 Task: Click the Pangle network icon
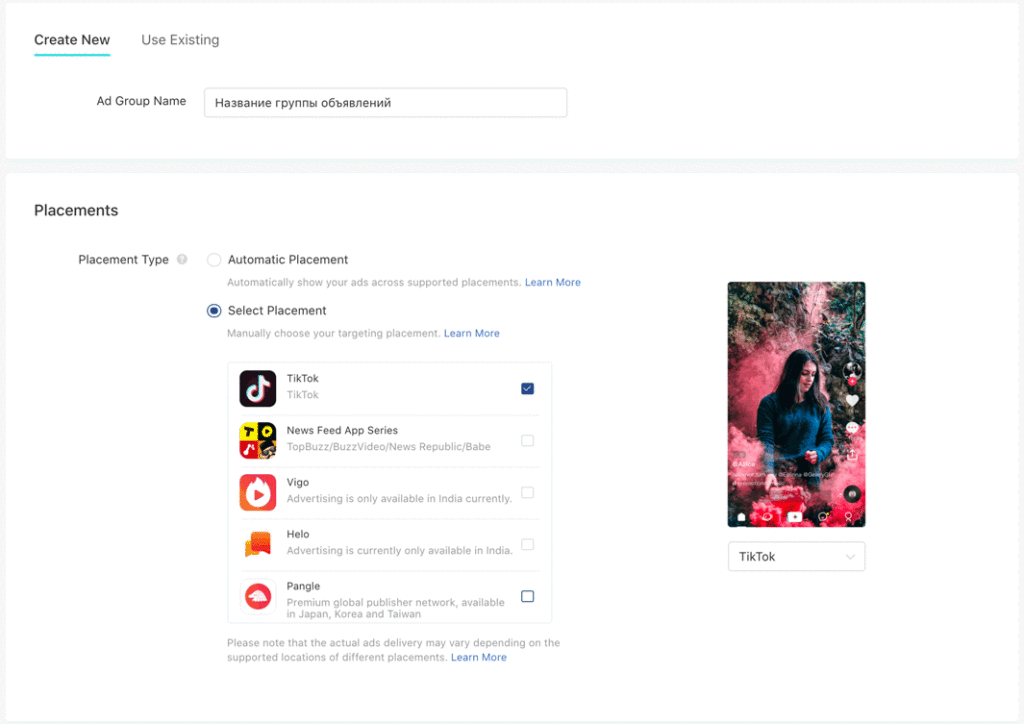click(x=257, y=596)
